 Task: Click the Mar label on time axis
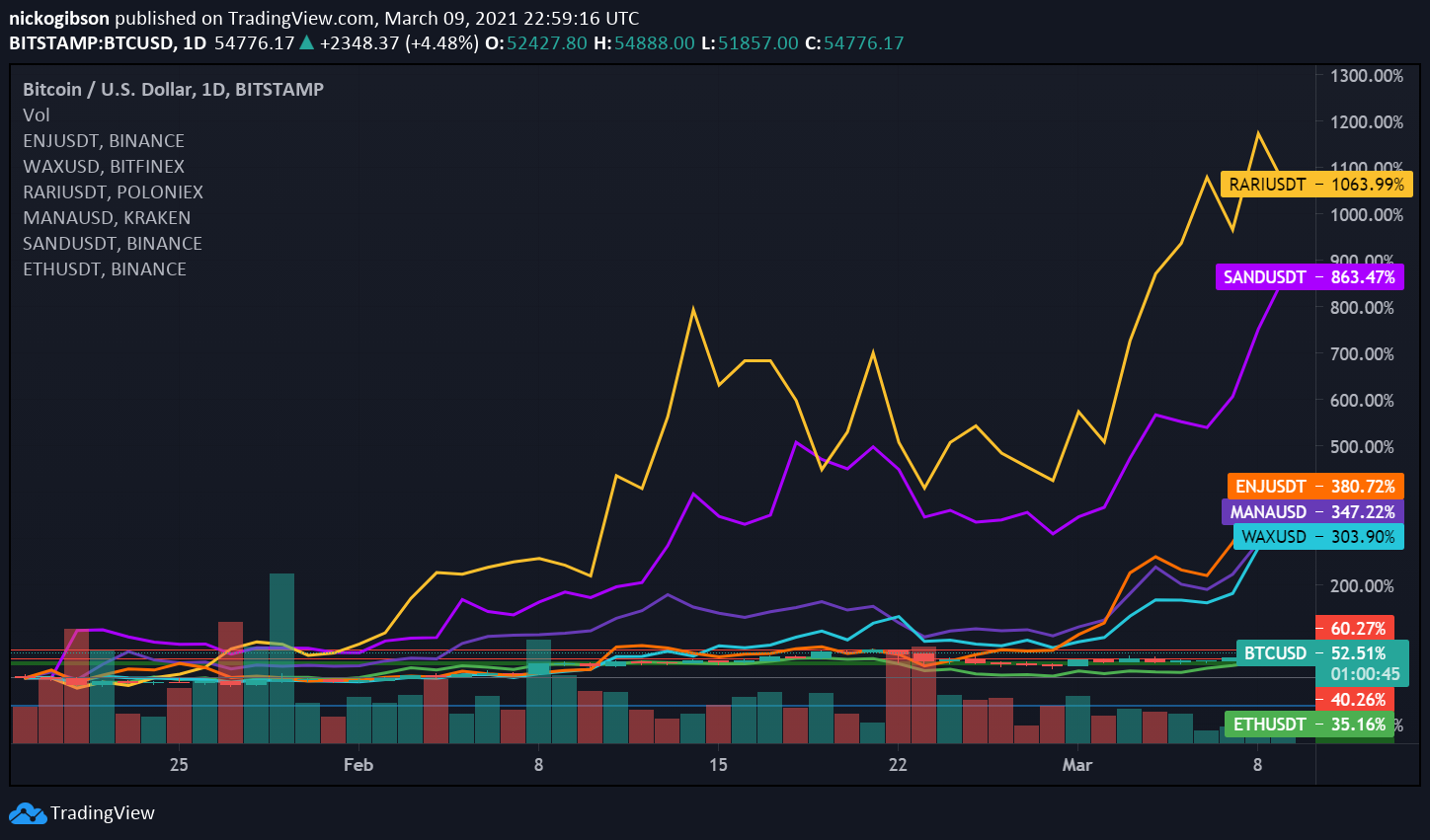click(x=1077, y=765)
